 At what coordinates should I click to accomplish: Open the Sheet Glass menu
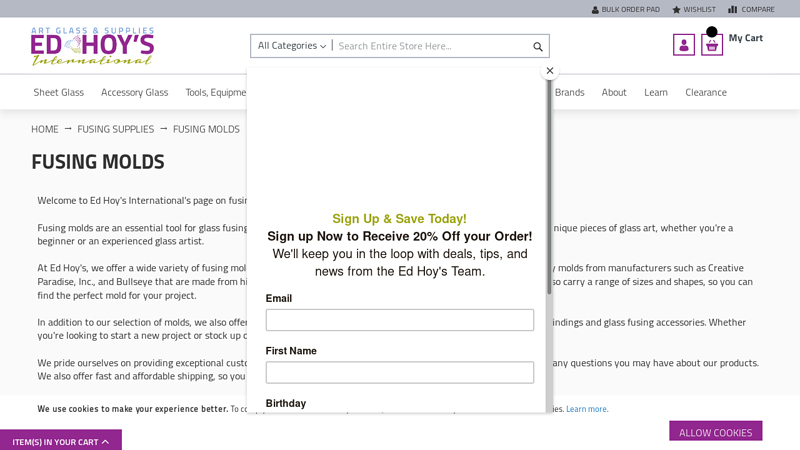[x=58, y=92]
